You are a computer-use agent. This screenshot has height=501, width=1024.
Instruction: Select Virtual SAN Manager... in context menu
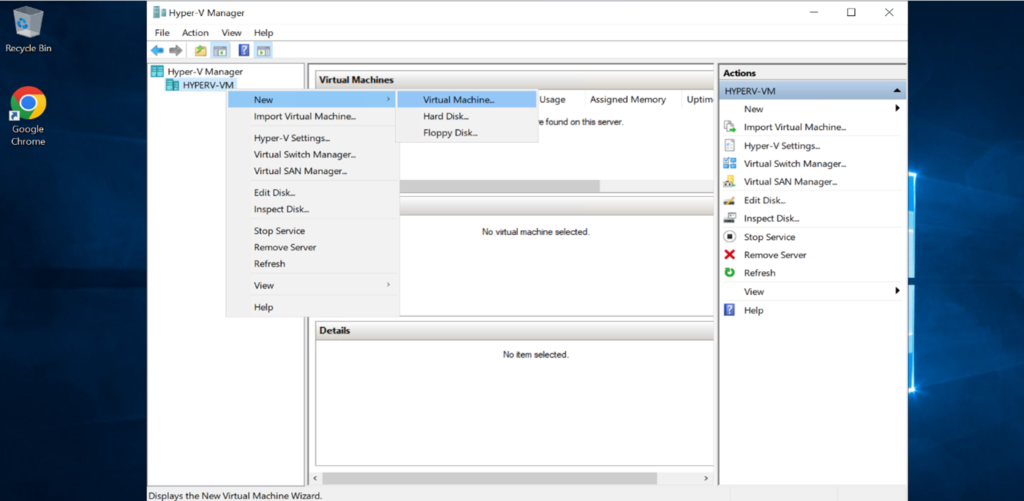tap(312, 171)
